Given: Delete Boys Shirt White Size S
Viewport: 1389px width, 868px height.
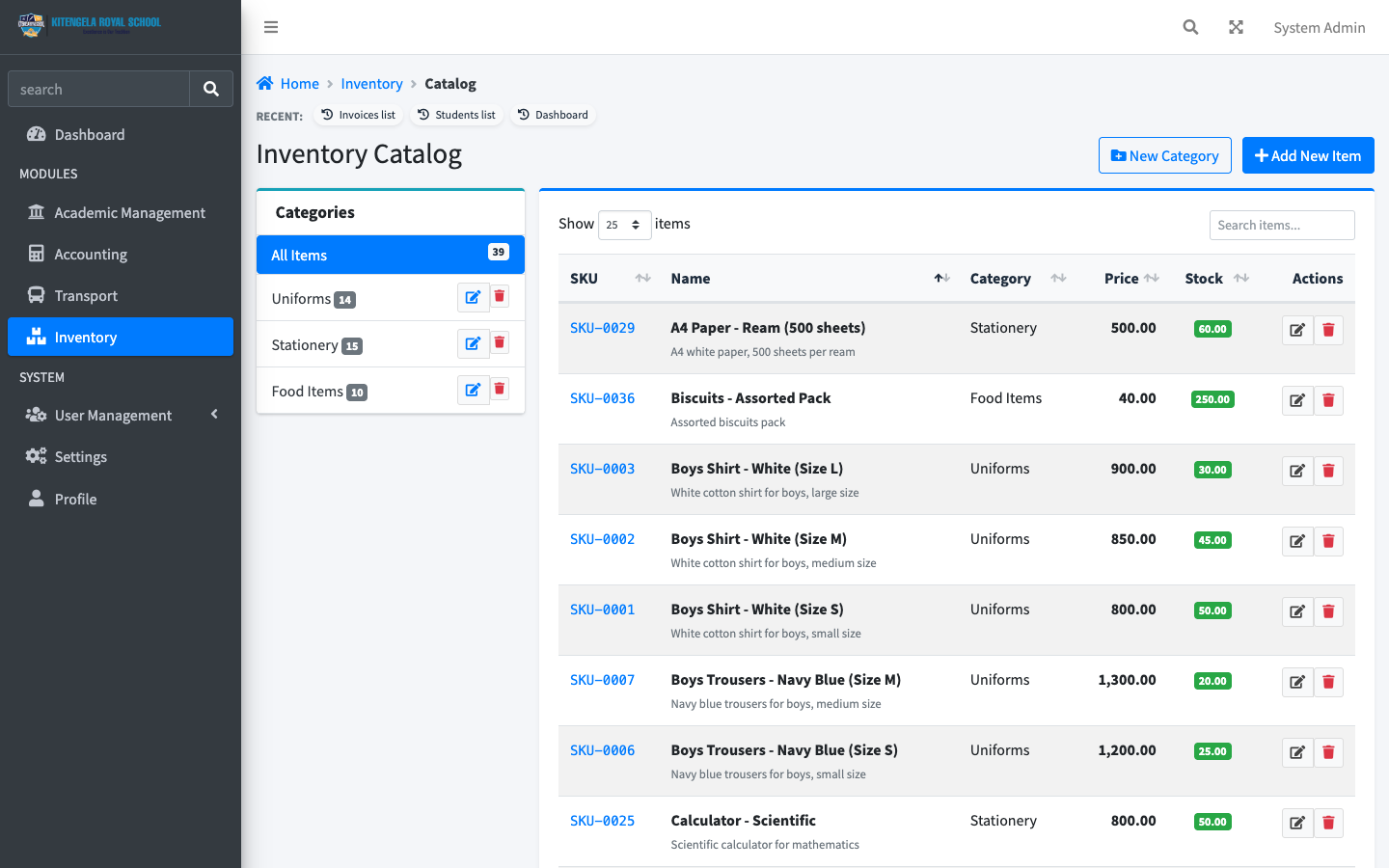Looking at the screenshot, I should coord(1328,611).
